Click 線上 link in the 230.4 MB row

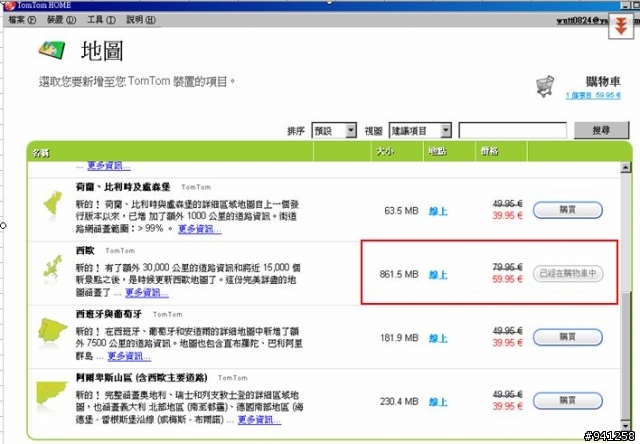[x=438, y=402]
